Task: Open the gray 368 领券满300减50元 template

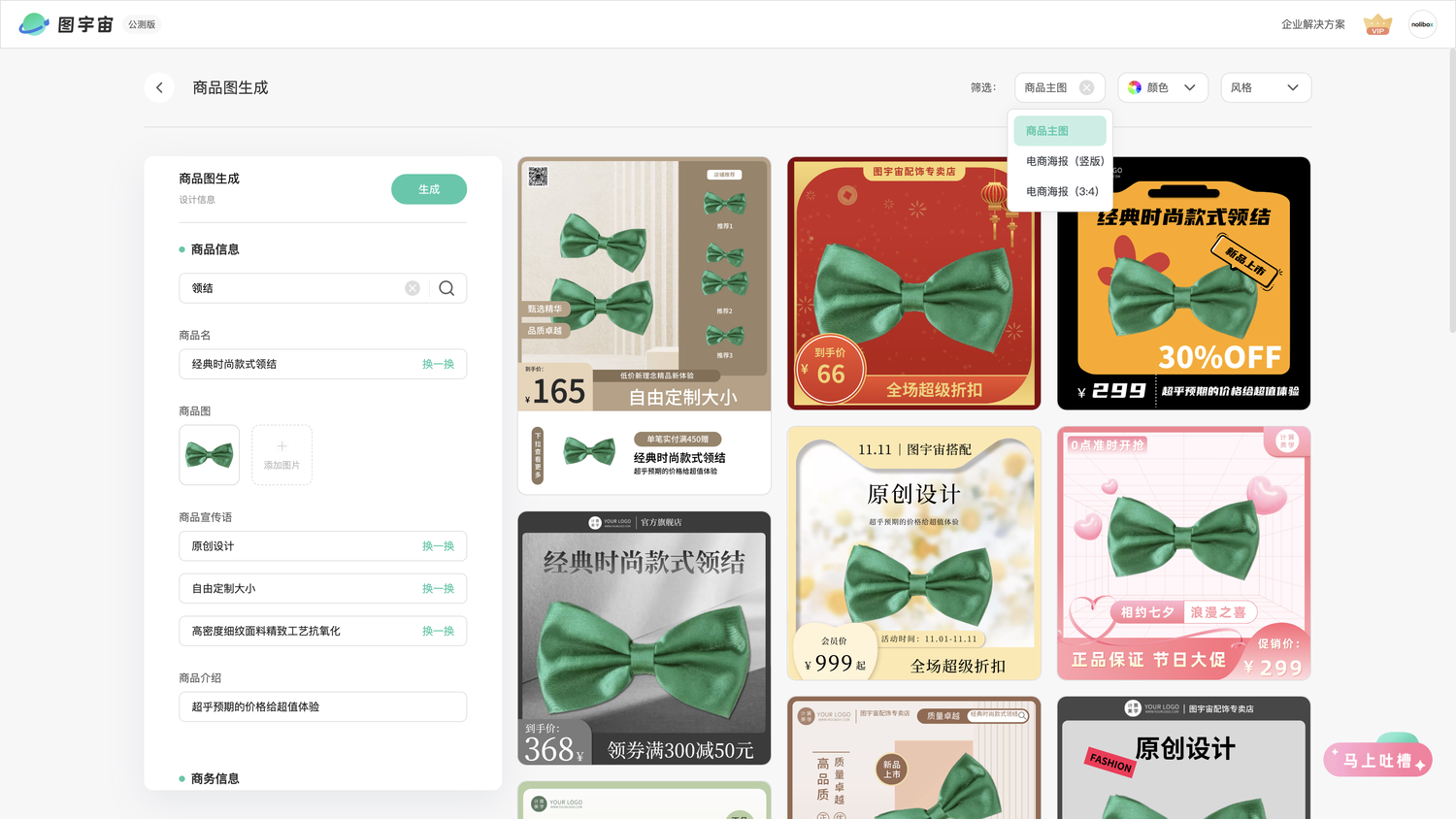Action: (x=645, y=639)
